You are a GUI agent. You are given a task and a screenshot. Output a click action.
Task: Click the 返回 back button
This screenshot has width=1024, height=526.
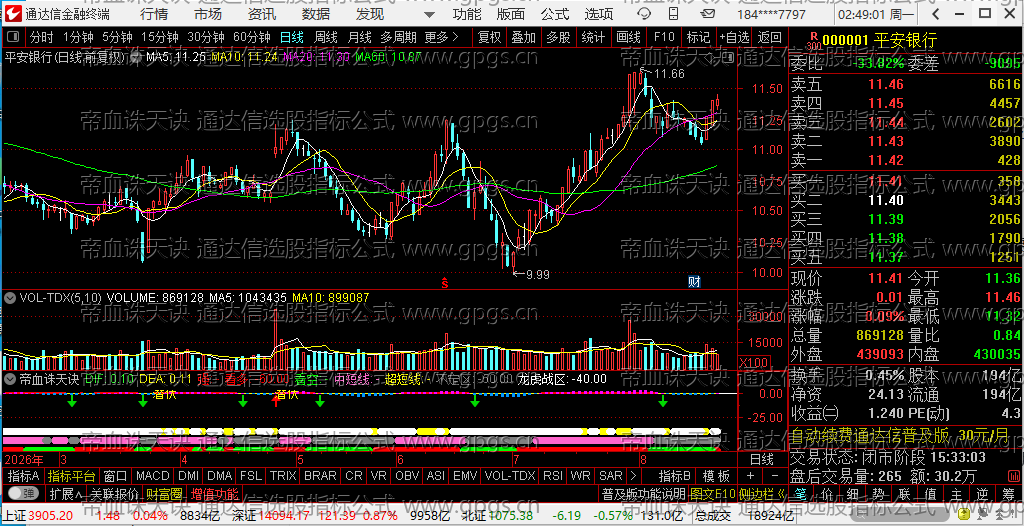pos(770,37)
